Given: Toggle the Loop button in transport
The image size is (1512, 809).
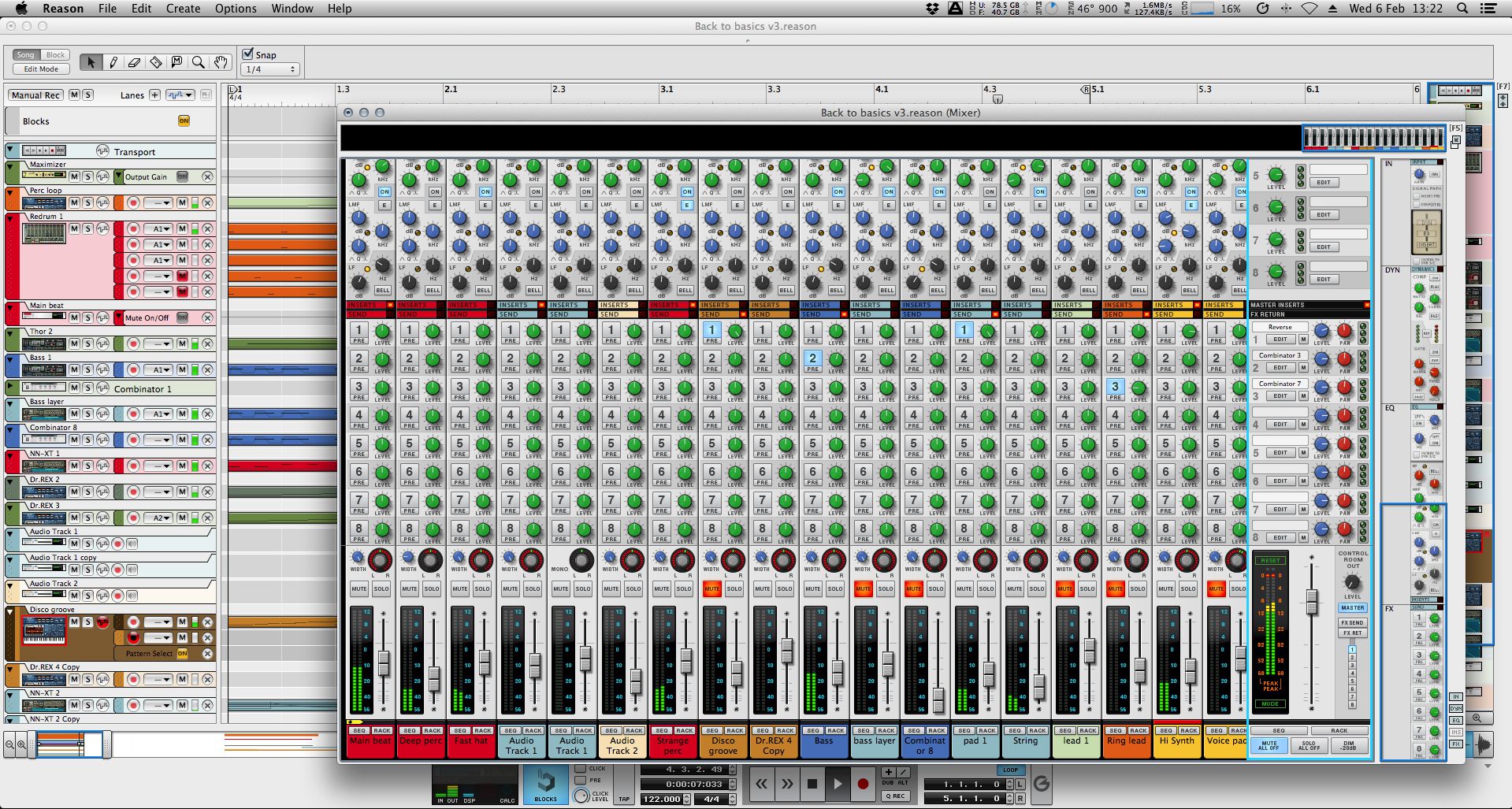Looking at the screenshot, I should click(x=1010, y=770).
